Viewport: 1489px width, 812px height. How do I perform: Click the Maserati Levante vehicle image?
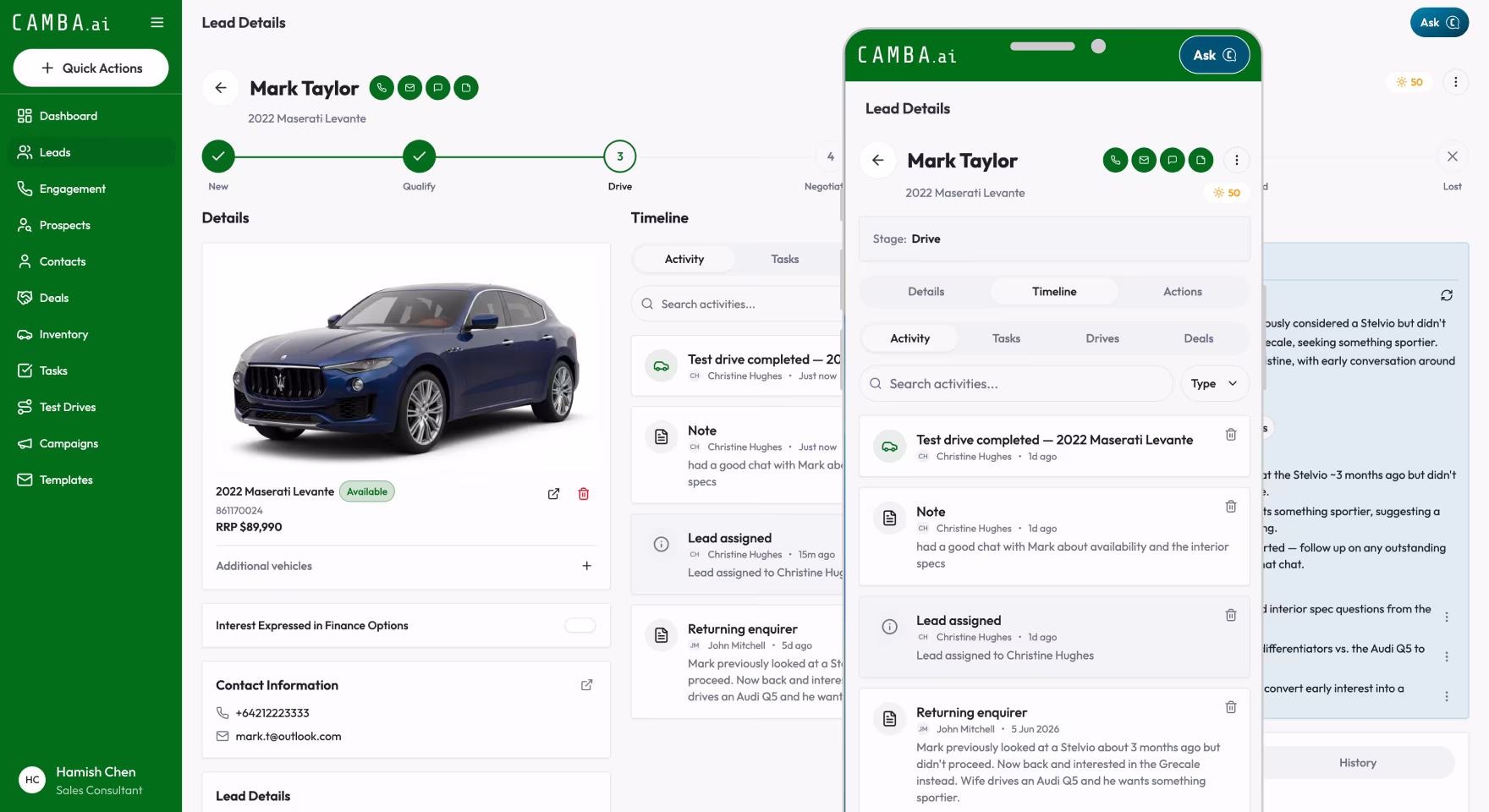click(406, 365)
